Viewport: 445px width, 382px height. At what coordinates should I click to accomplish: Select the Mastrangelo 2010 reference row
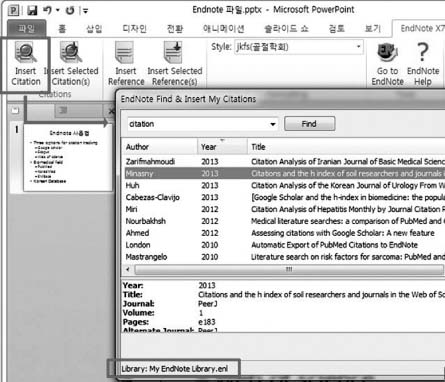pos(283,257)
